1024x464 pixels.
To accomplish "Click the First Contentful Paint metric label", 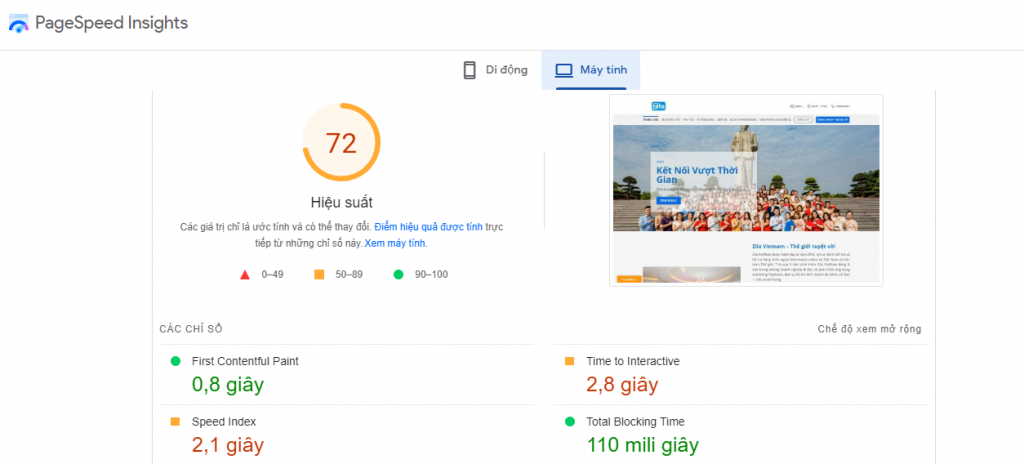I will tap(245, 361).
